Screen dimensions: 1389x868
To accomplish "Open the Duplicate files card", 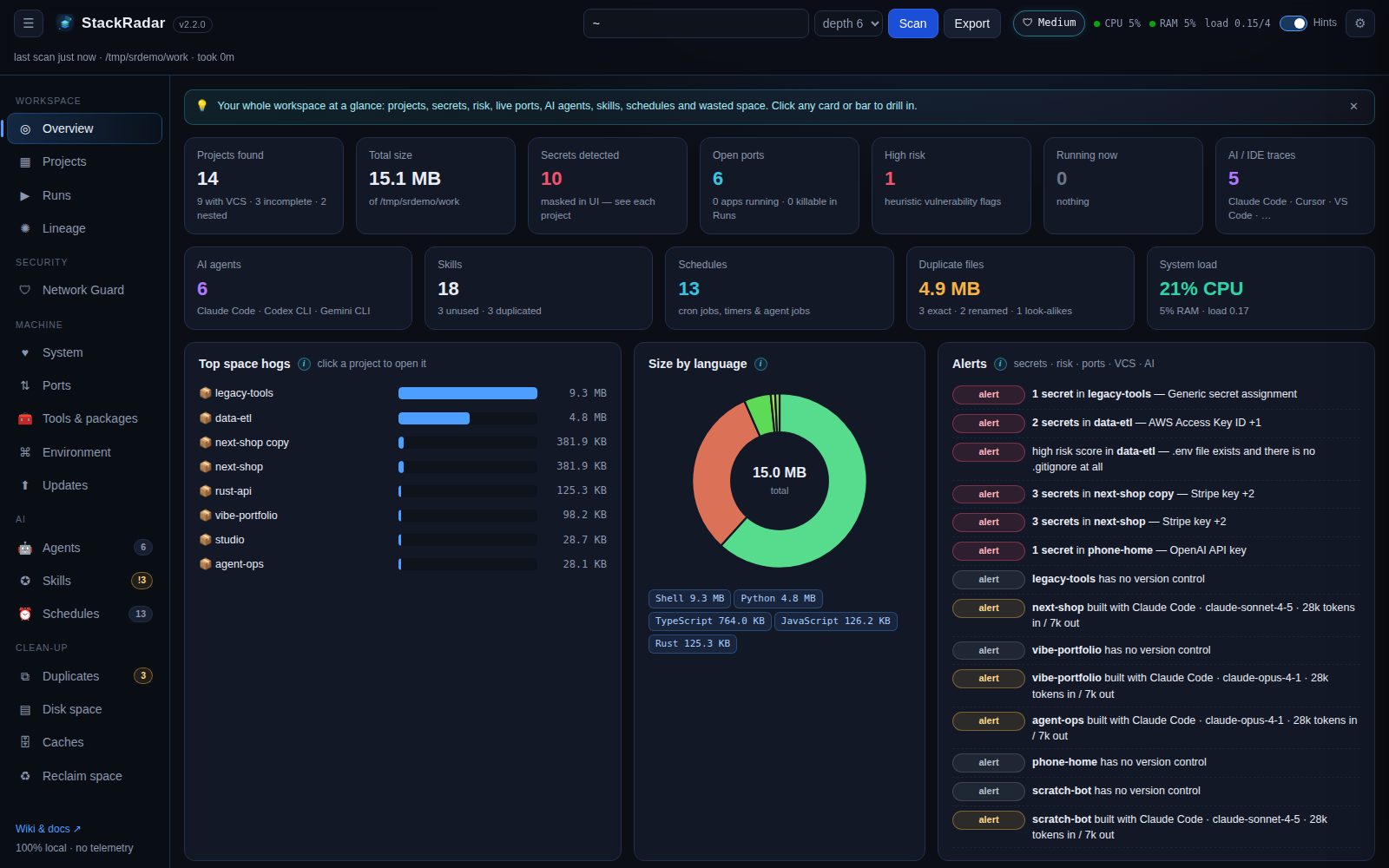I will click(1020, 288).
